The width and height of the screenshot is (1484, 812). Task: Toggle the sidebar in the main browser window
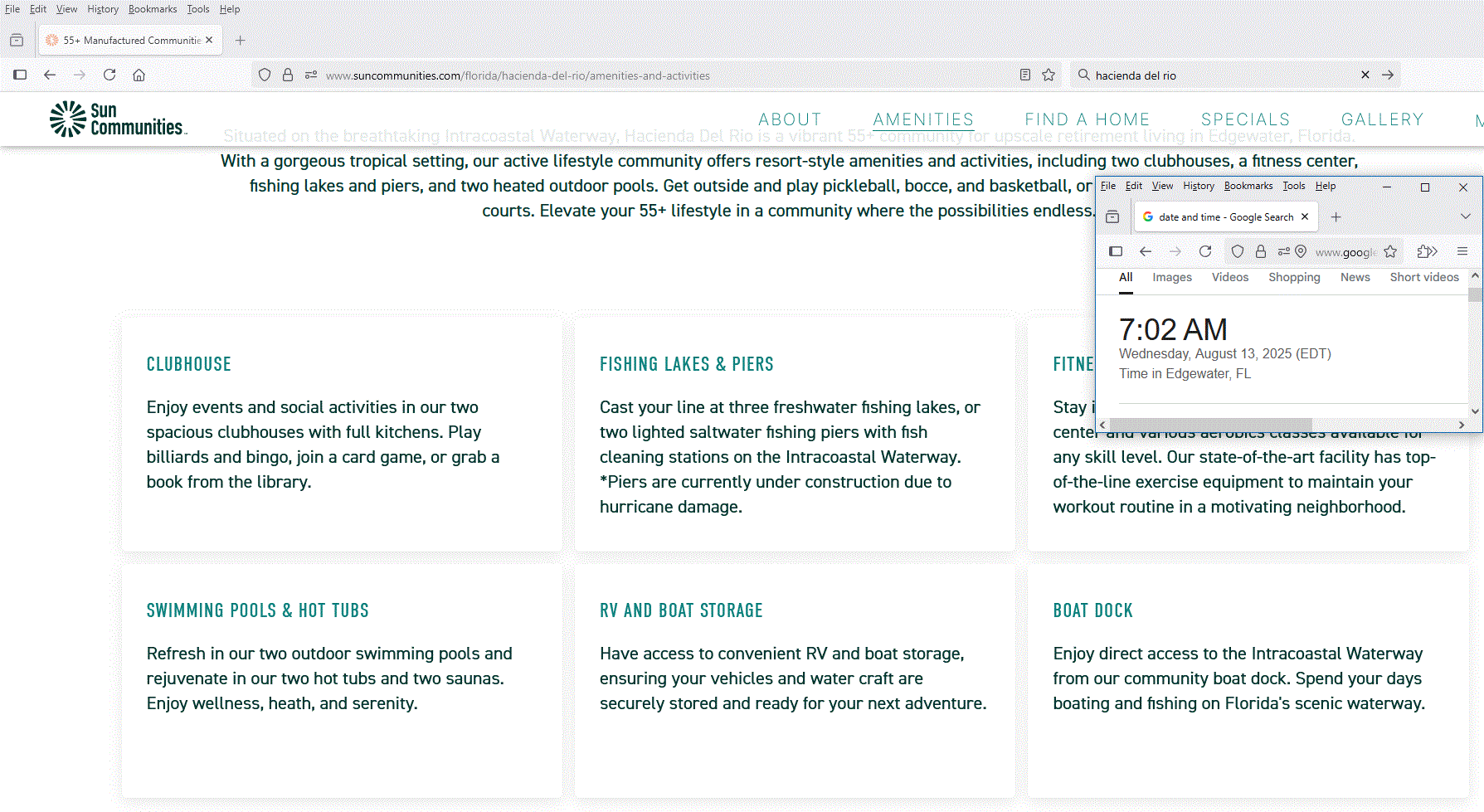tap(20, 75)
